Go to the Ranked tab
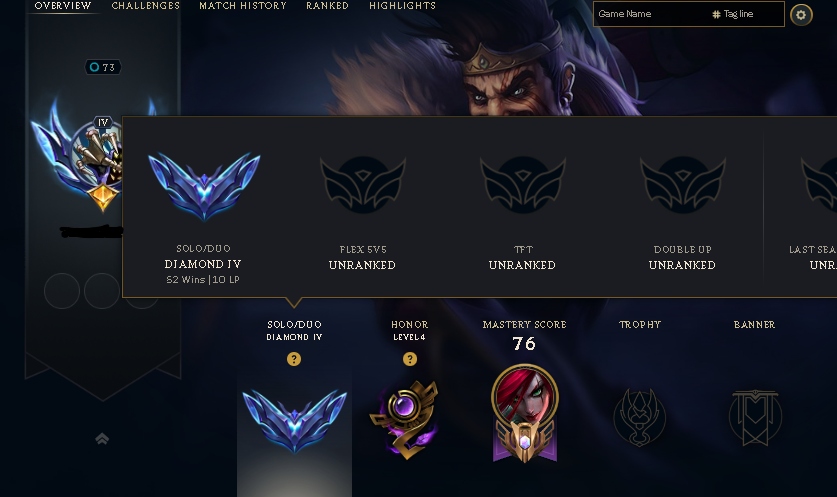This screenshot has width=837, height=497. tap(327, 6)
